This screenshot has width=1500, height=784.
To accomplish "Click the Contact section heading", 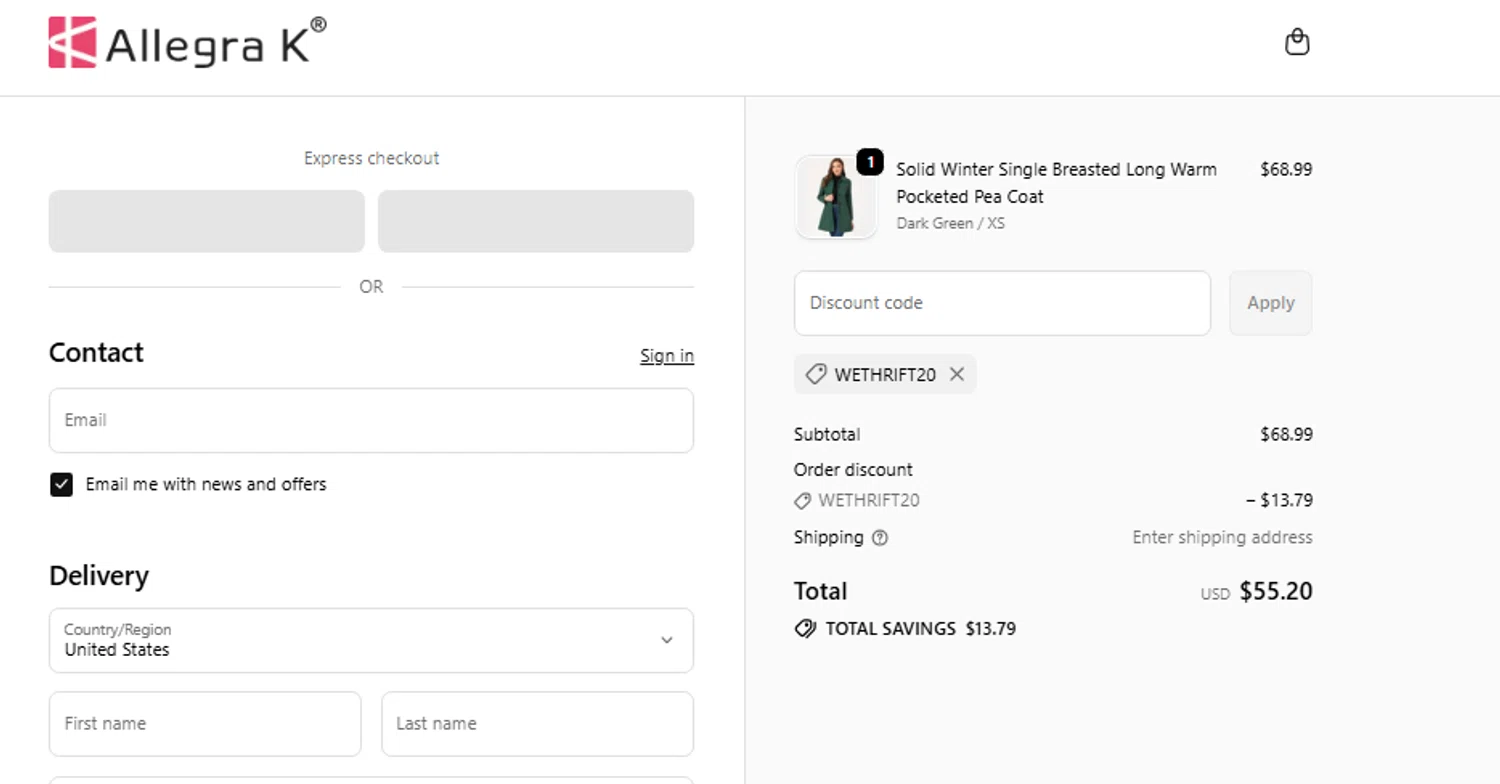I will (x=96, y=352).
